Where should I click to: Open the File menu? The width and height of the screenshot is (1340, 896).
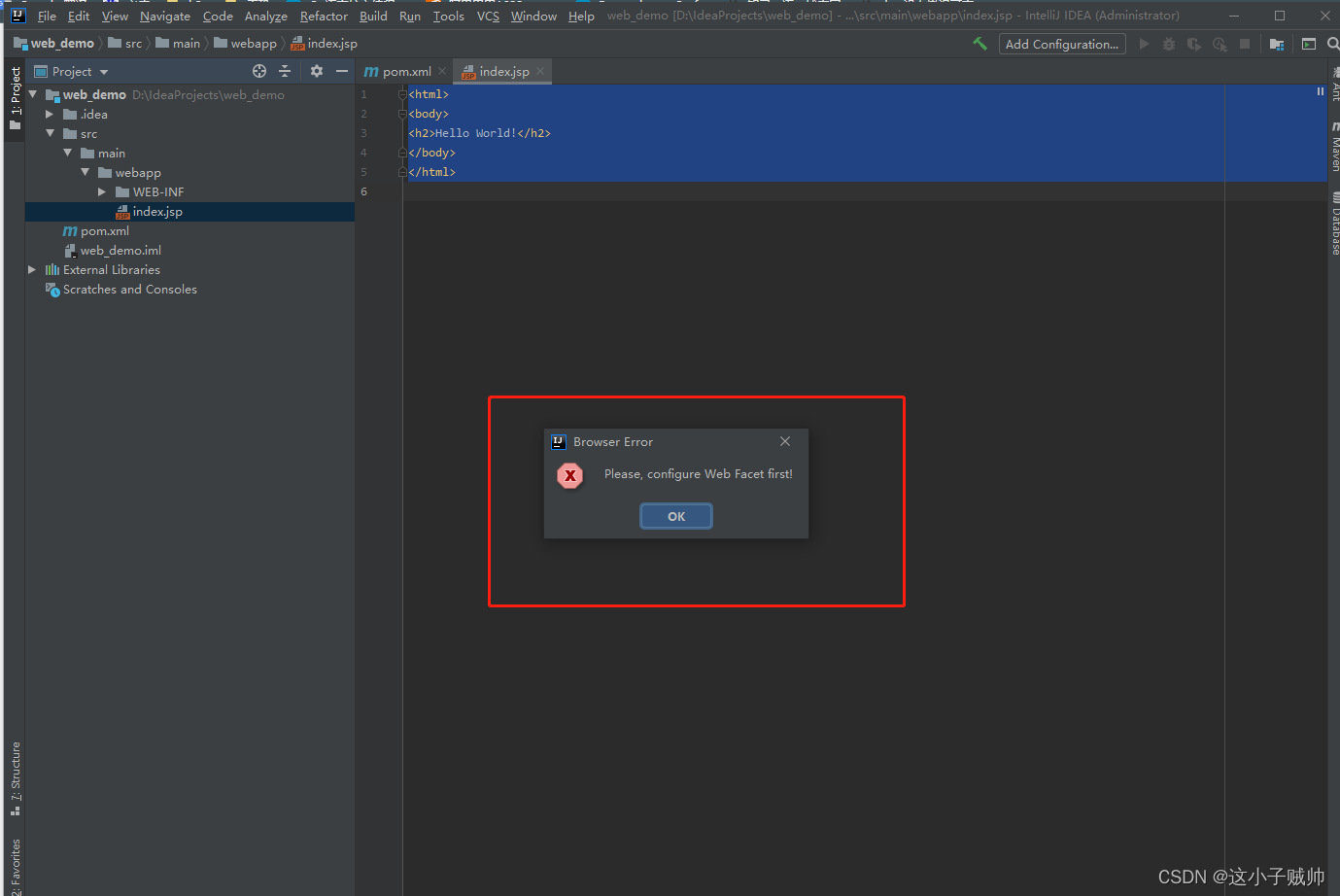47,16
